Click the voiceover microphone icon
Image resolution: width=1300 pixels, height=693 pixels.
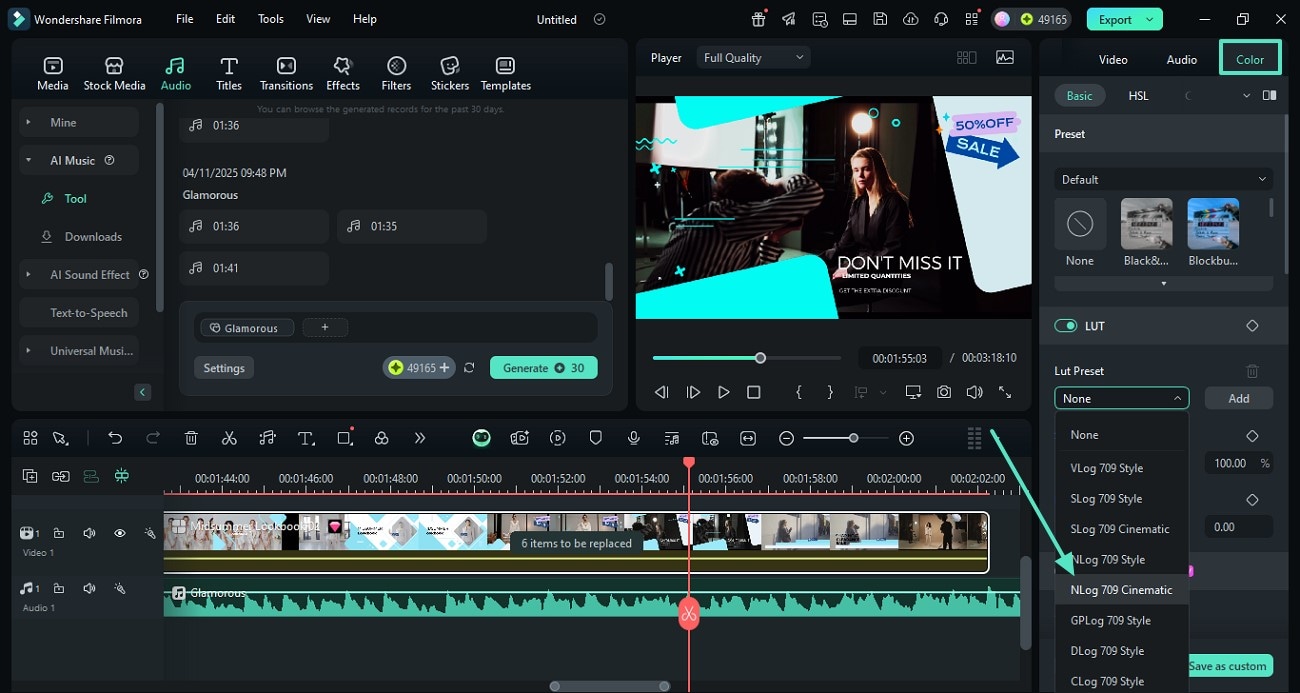click(x=634, y=438)
